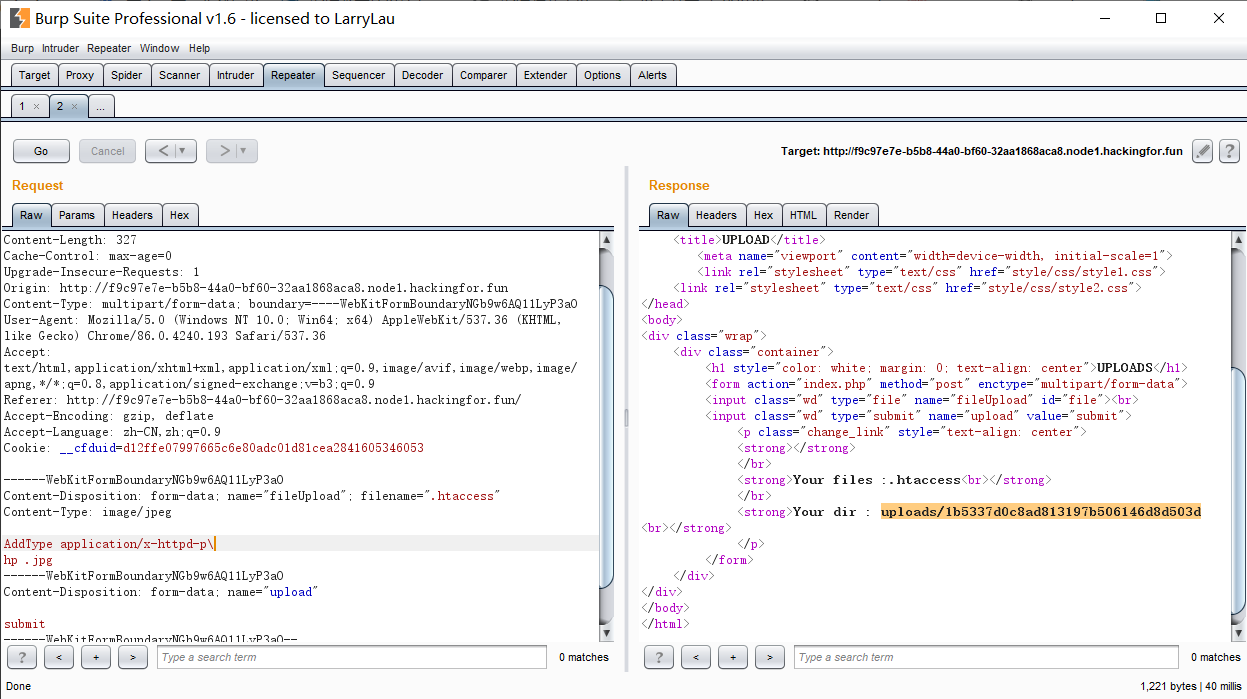
Task: Go back in request history '<' button
Action: pos(171,151)
